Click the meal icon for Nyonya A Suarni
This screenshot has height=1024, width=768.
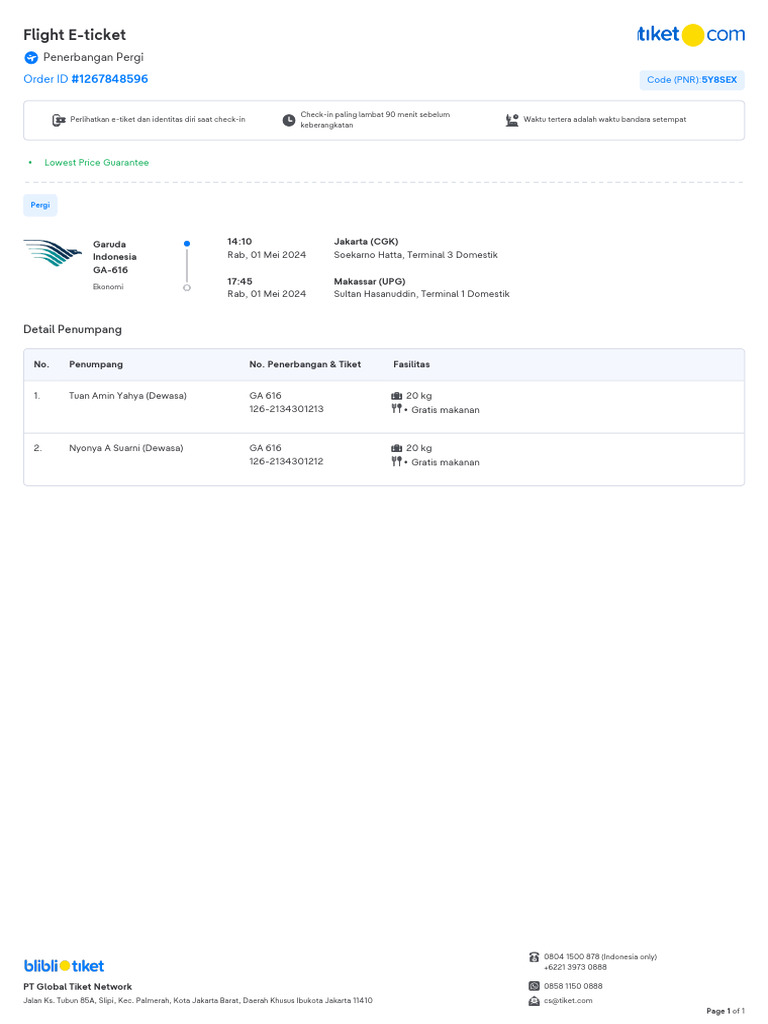397,462
